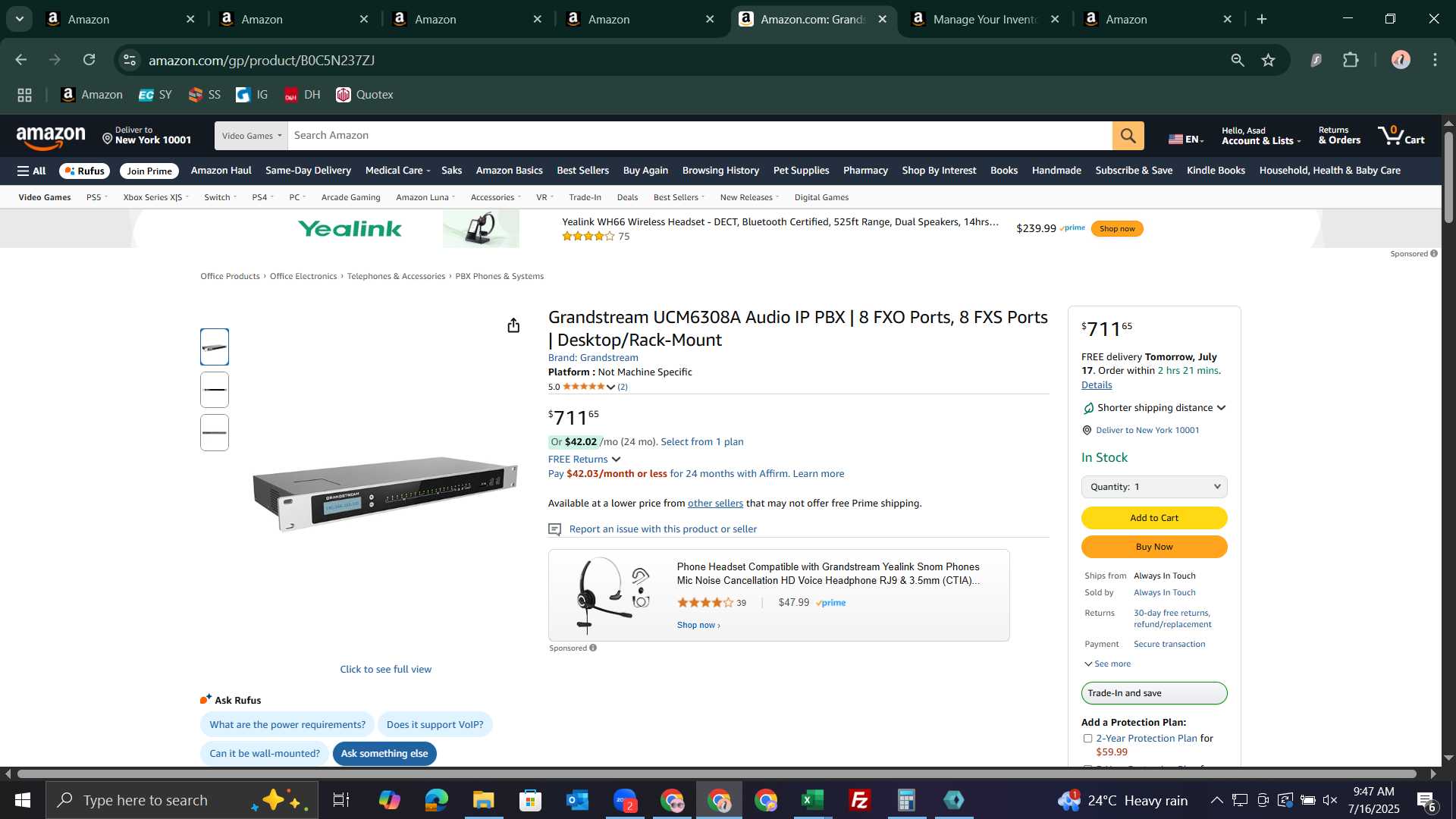Image resolution: width=1456 pixels, height=819 pixels.
Task: Open the Xbox Series X|S submenu
Action: (155, 197)
